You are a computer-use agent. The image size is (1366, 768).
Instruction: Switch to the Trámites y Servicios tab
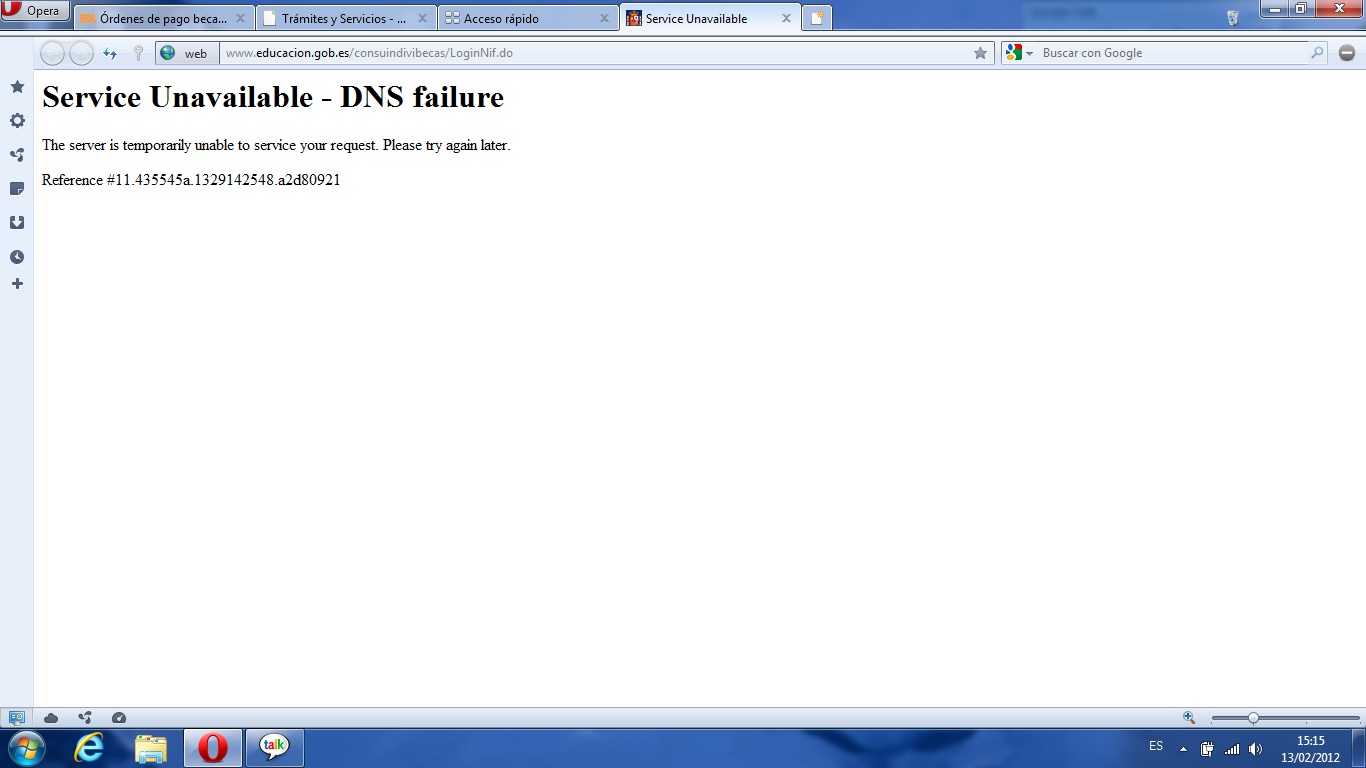tap(345, 18)
